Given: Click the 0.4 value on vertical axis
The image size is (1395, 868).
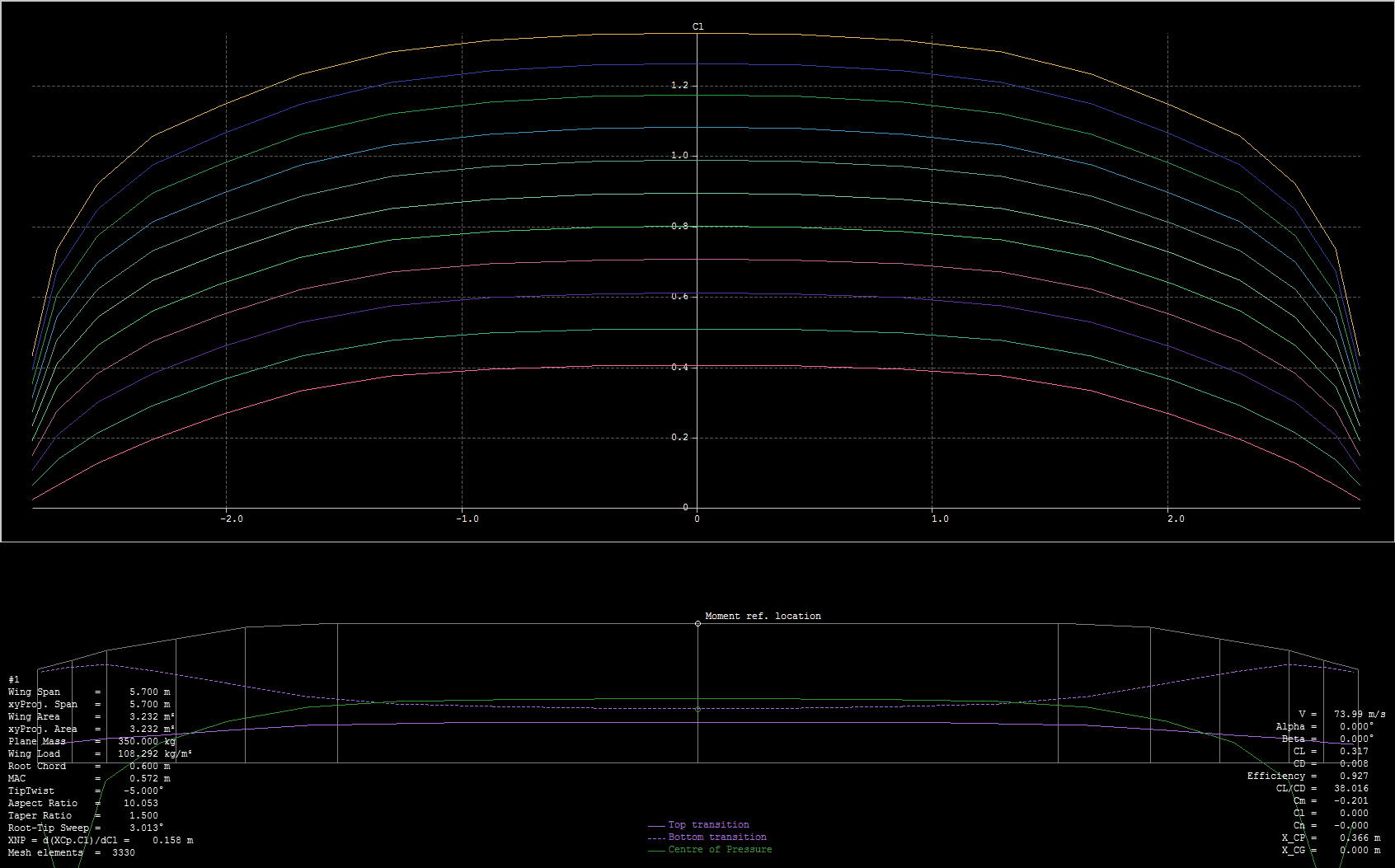Looking at the screenshot, I should point(679,368).
